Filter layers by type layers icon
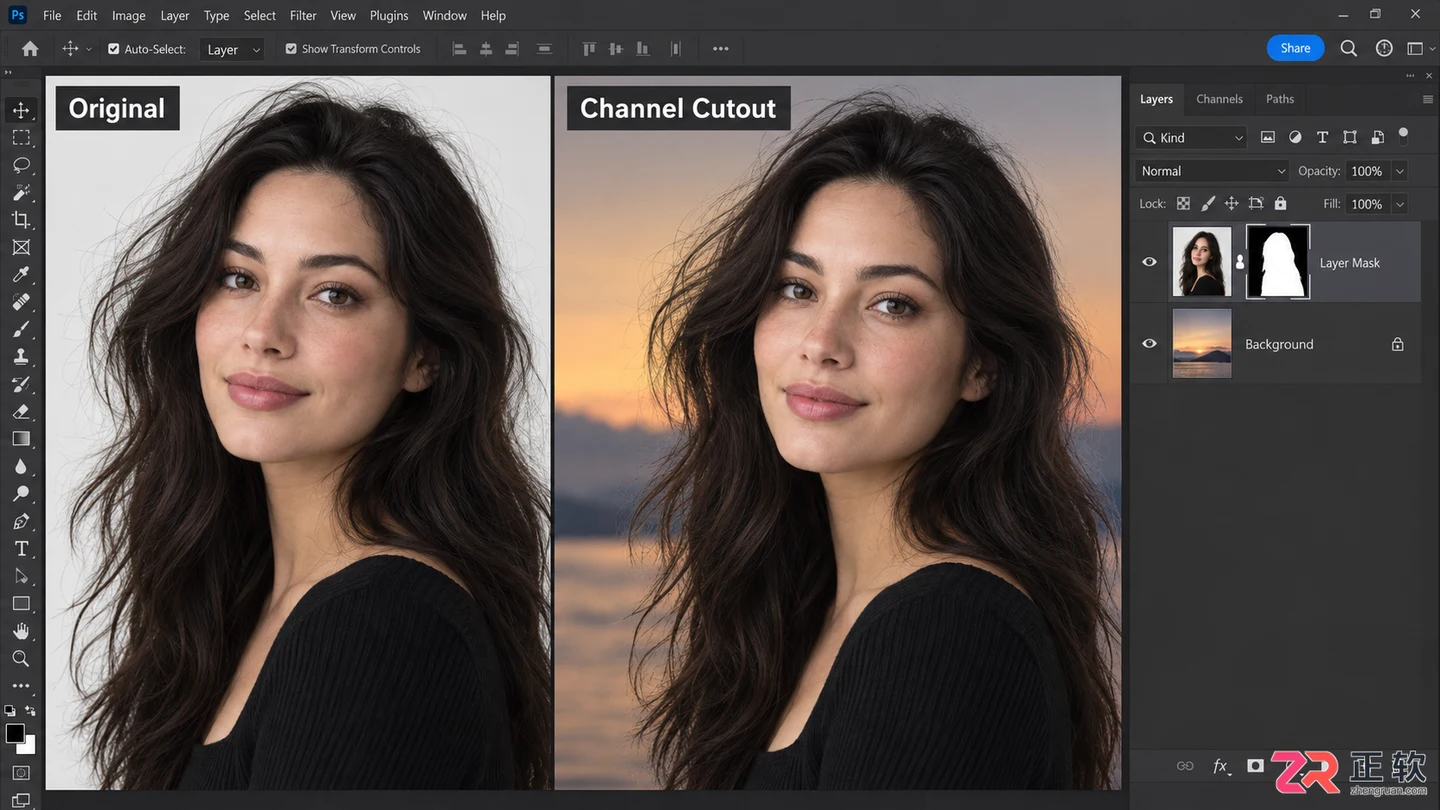 pos(1322,138)
